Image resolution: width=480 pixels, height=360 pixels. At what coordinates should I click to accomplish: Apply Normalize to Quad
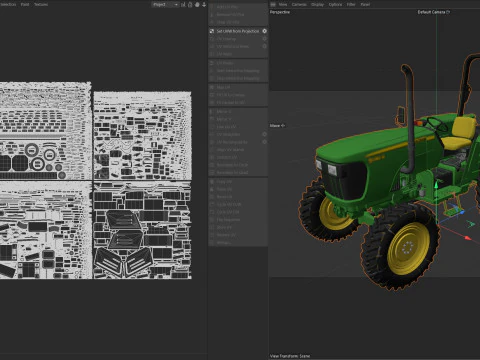238,173
